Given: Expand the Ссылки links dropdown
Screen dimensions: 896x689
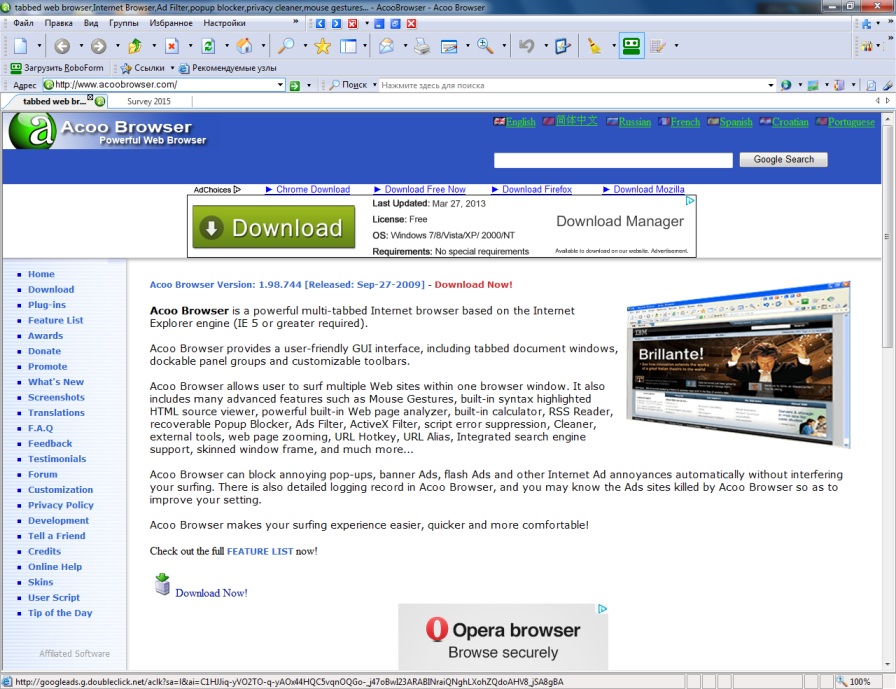Looking at the screenshot, I should point(172,68).
